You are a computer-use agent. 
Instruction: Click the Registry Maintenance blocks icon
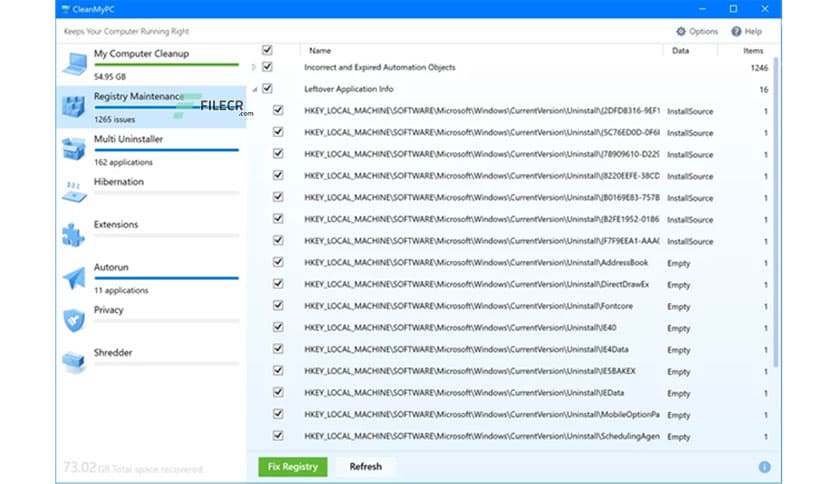click(x=74, y=106)
